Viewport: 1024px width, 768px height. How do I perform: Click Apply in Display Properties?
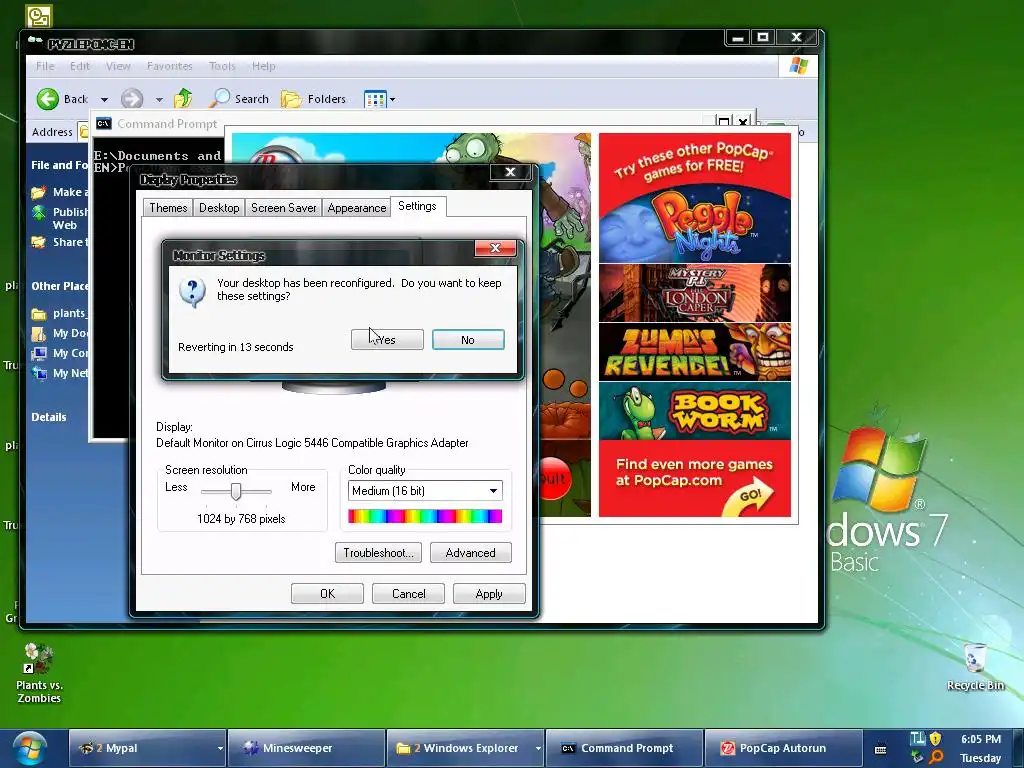[489, 594]
